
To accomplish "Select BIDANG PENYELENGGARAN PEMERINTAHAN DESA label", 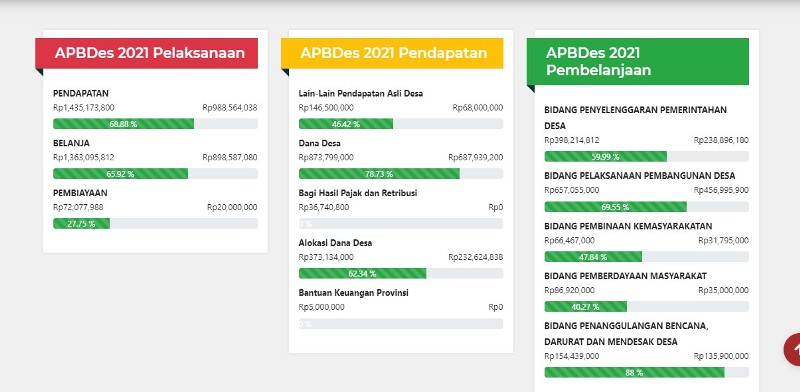I will point(636,118).
